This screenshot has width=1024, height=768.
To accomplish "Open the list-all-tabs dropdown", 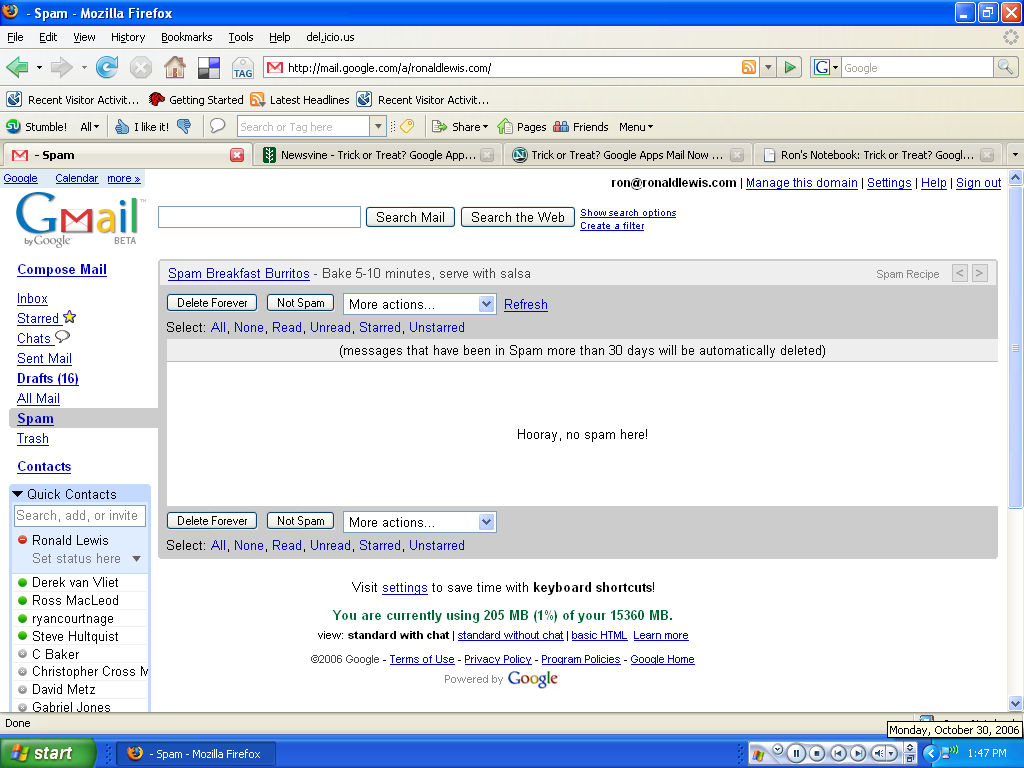I will [x=1015, y=155].
